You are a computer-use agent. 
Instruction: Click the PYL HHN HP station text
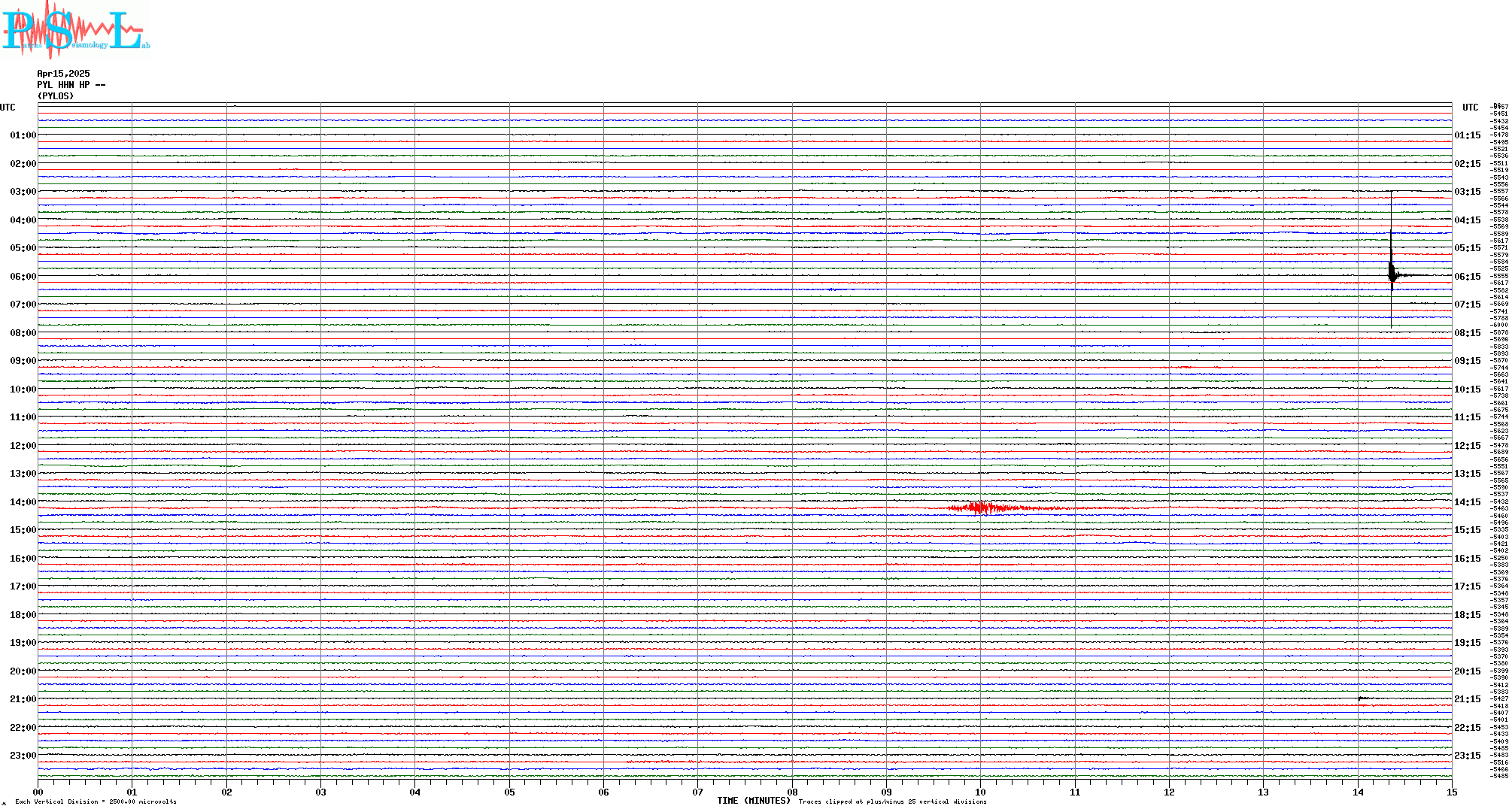pyautogui.click(x=71, y=85)
